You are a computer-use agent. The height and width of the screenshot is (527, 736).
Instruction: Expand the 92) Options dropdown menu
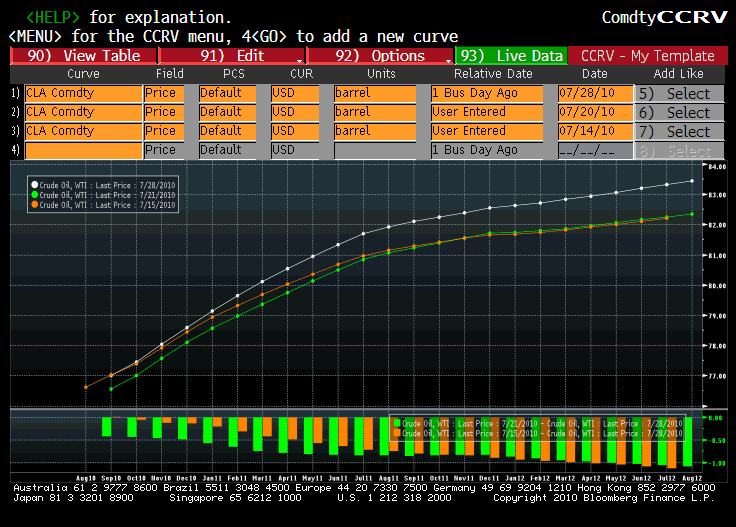pos(380,56)
